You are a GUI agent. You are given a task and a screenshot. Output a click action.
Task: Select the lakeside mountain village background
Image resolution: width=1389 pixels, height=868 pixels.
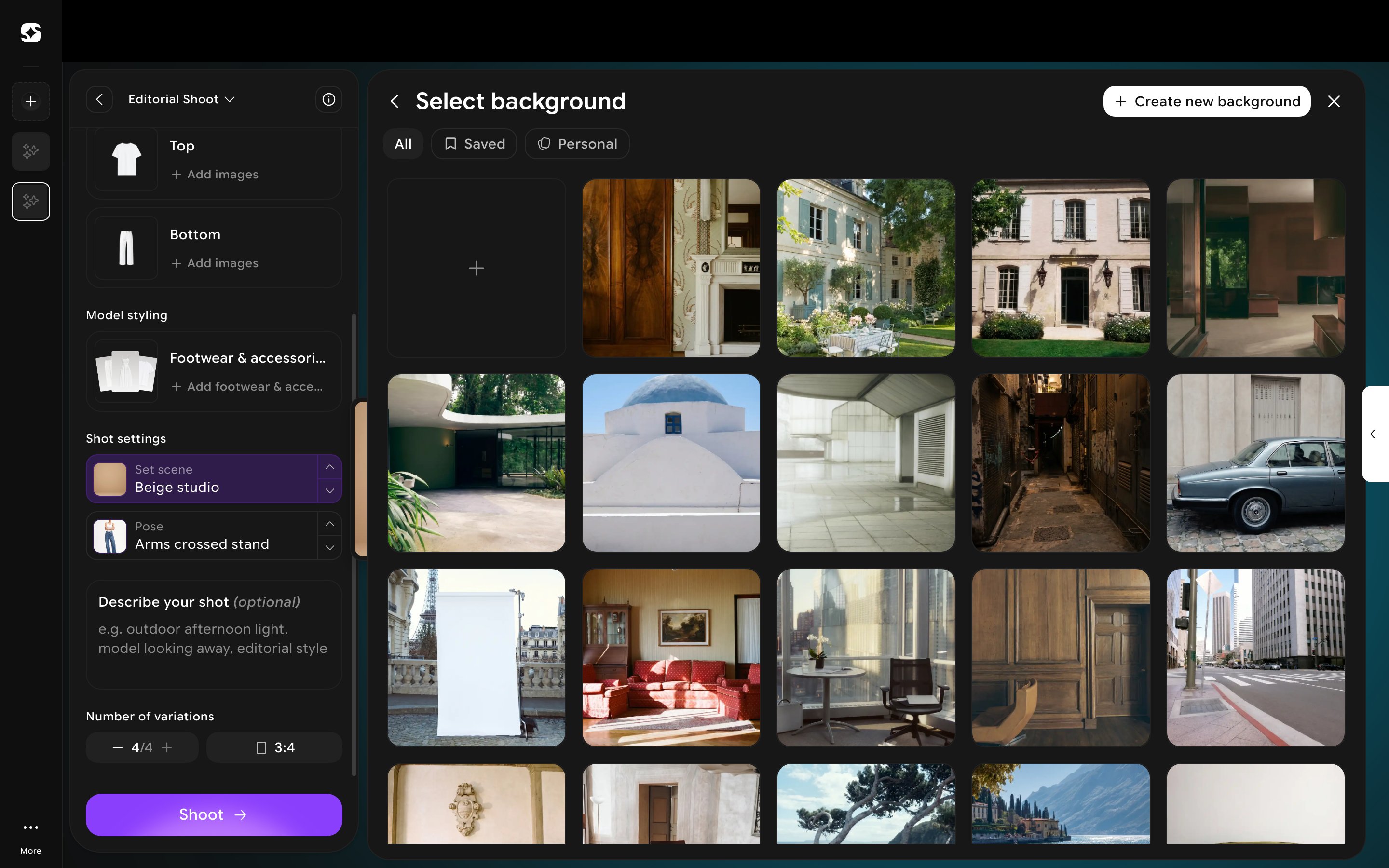pos(1061,804)
